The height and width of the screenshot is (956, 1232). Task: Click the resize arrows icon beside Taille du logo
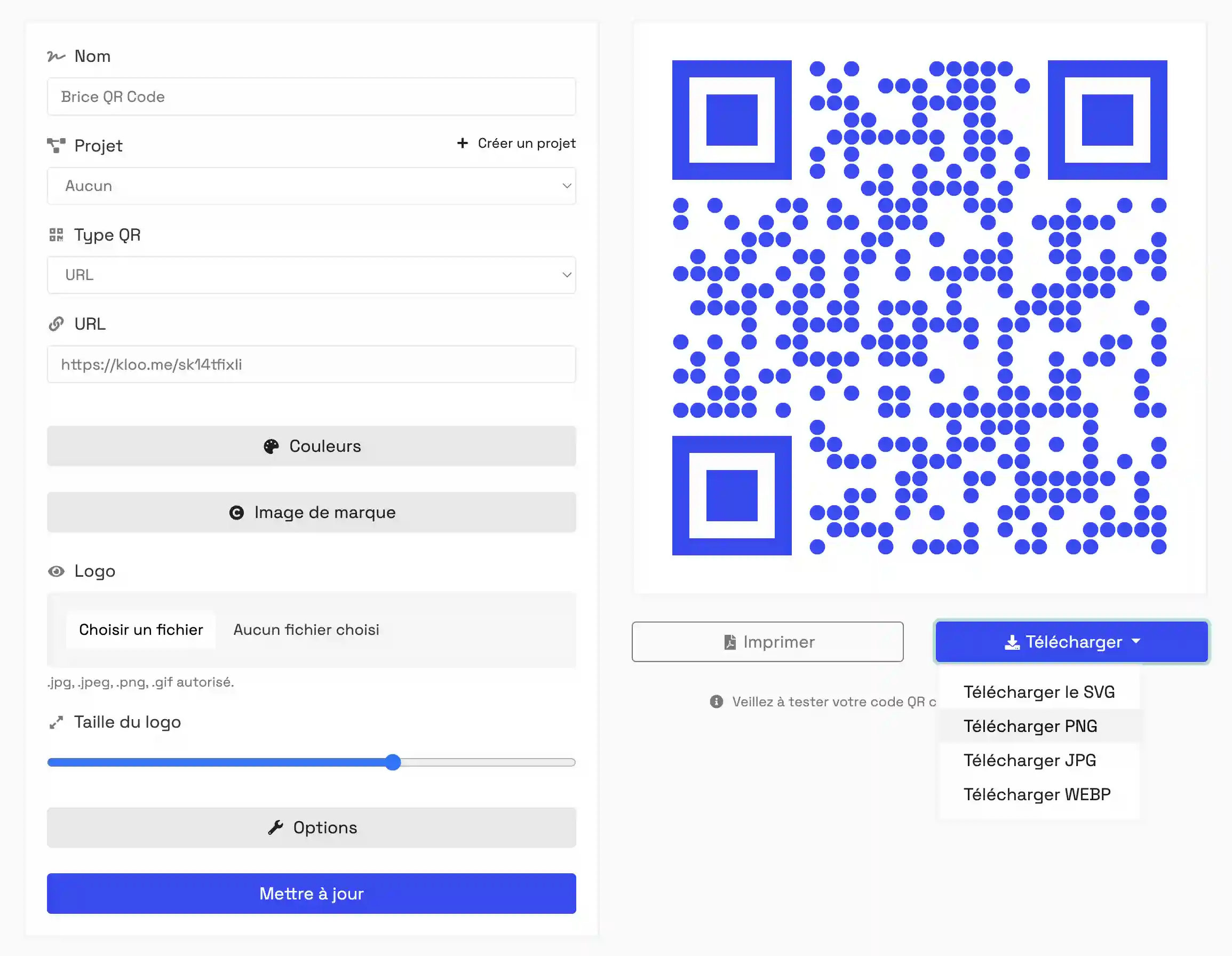[56, 722]
